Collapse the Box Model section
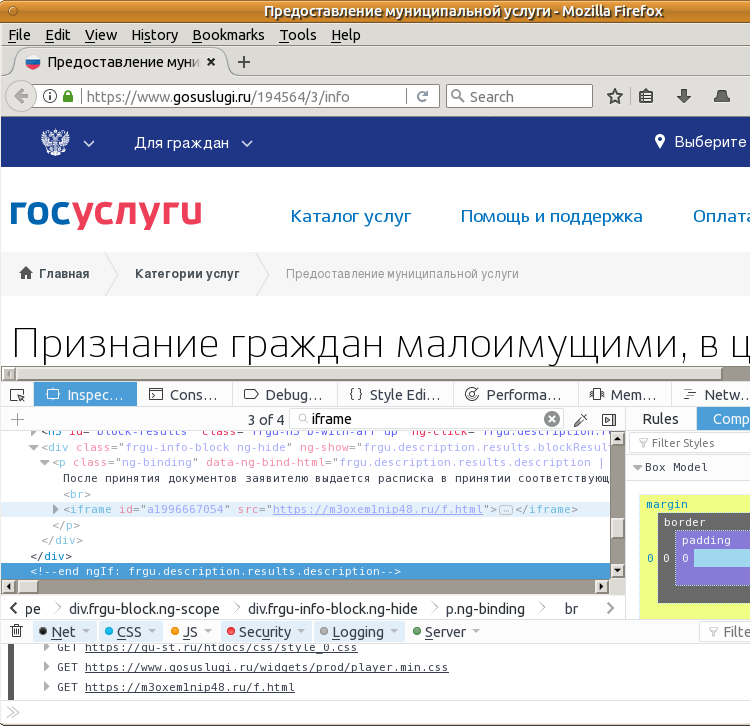The width and height of the screenshot is (750, 726). 638,468
